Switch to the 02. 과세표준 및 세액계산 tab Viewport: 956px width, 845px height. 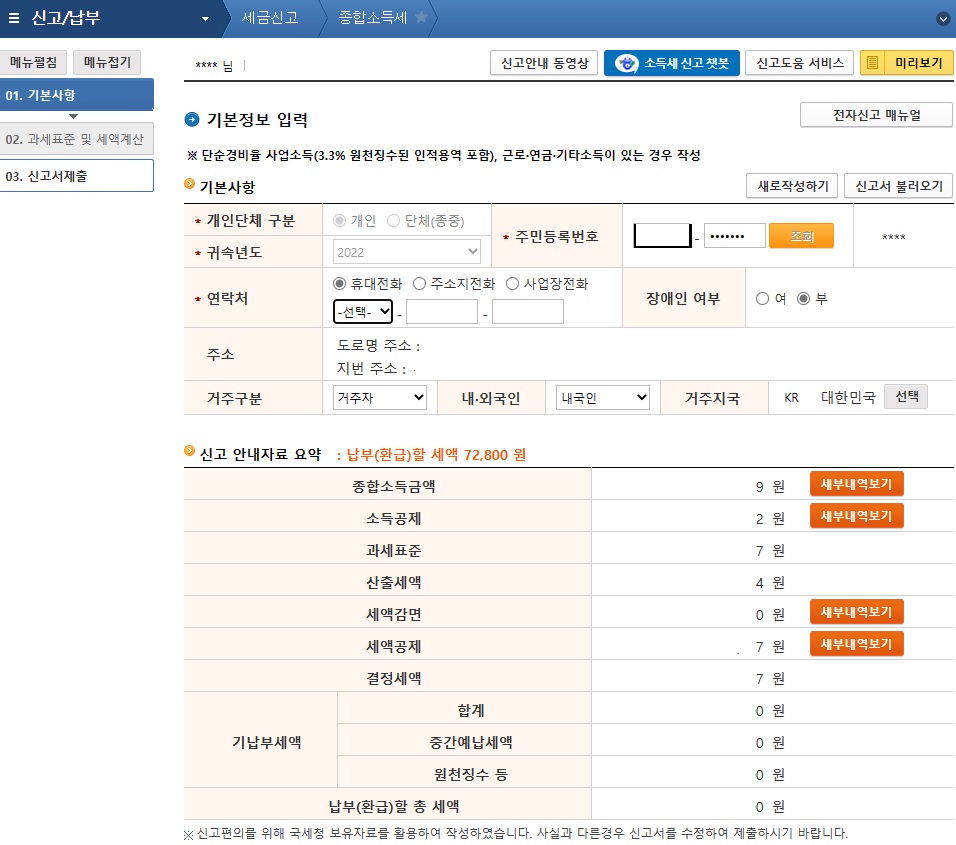[76, 138]
